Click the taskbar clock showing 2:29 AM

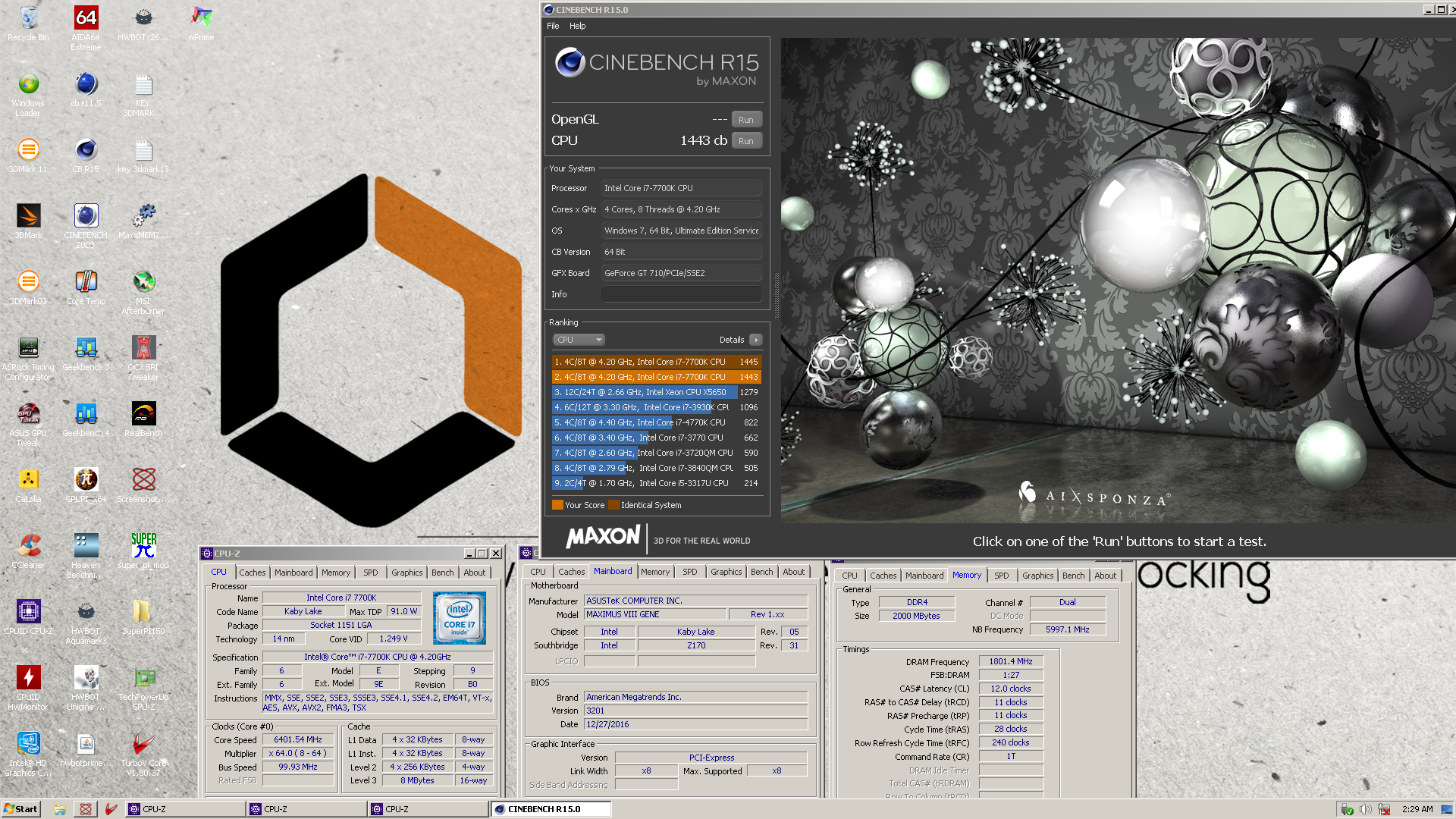tap(1417, 809)
